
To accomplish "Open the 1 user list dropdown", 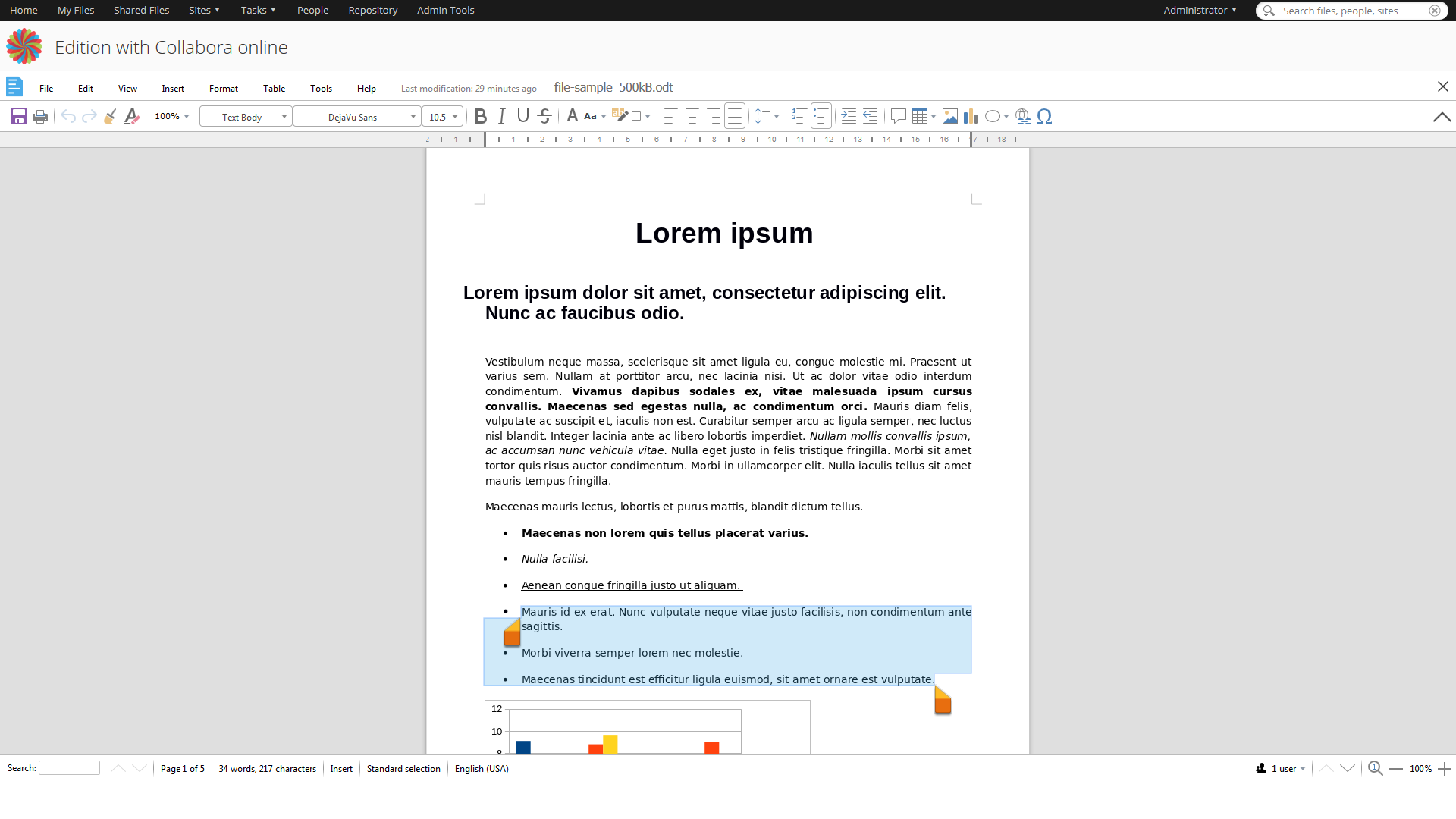I will [x=1281, y=768].
